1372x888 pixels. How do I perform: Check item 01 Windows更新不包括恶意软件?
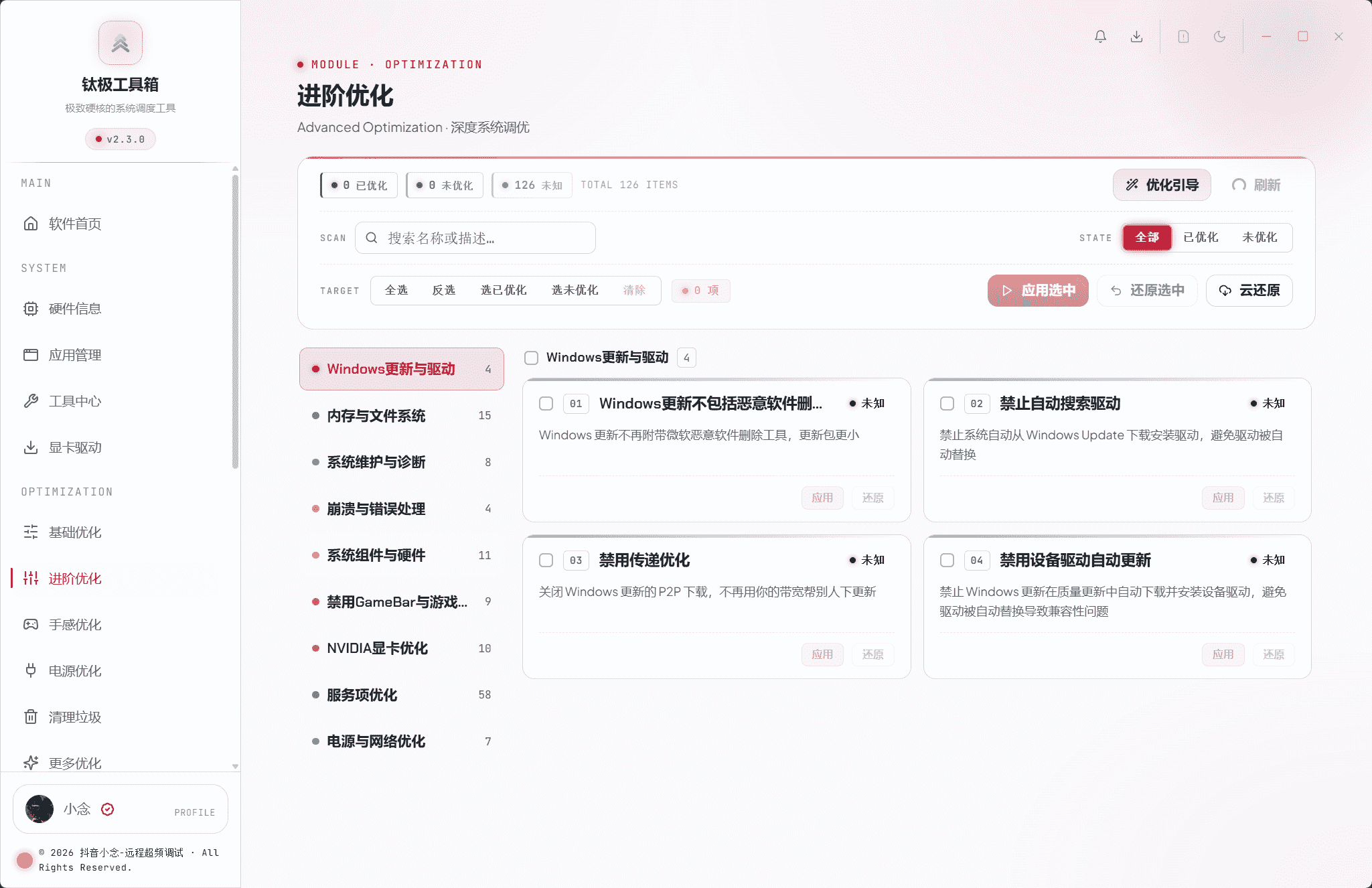(x=546, y=404)
